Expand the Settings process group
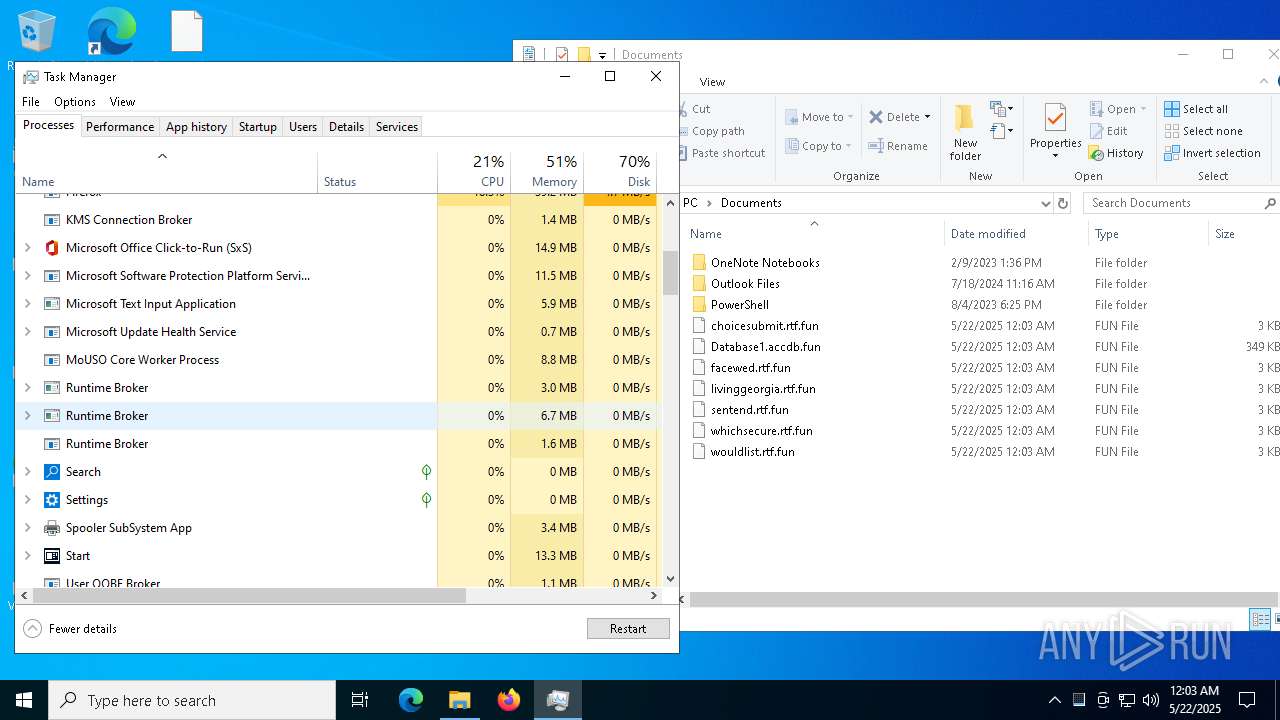This screenshot has width=1280, height=720. (x=27, y=500)
